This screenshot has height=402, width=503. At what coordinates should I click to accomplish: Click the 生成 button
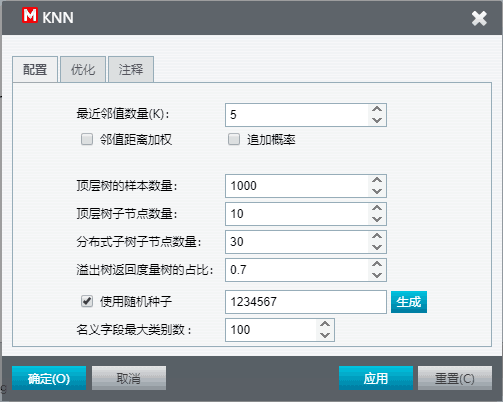pos(409,302)
